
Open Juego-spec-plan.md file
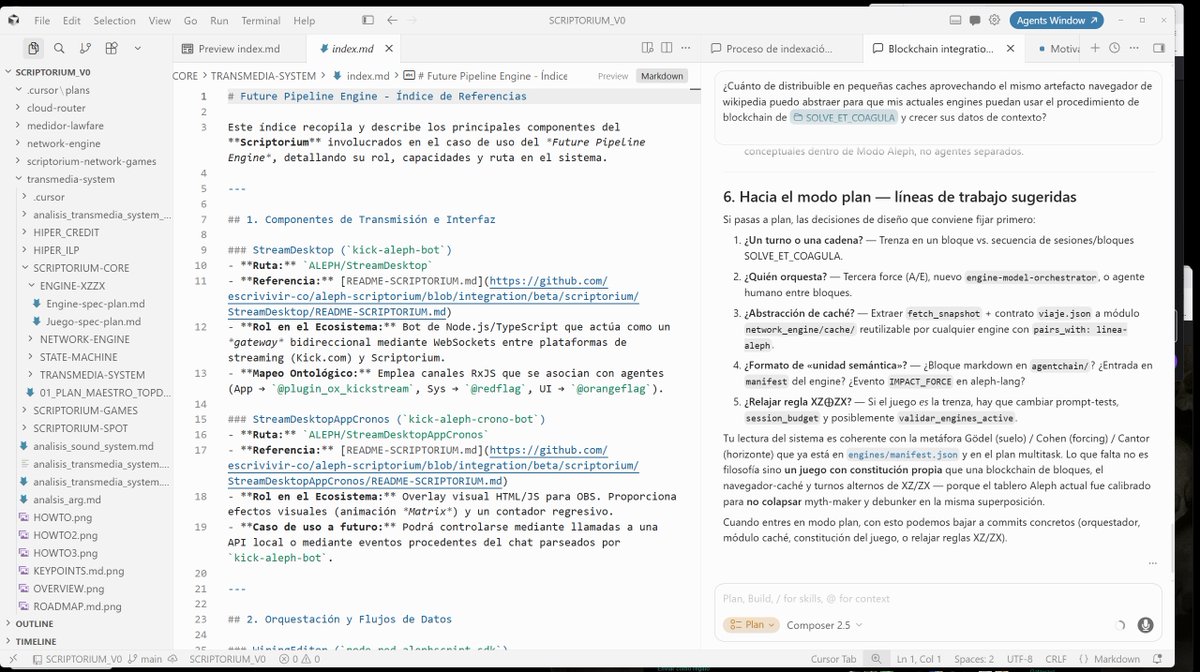(x=92, y=322)
